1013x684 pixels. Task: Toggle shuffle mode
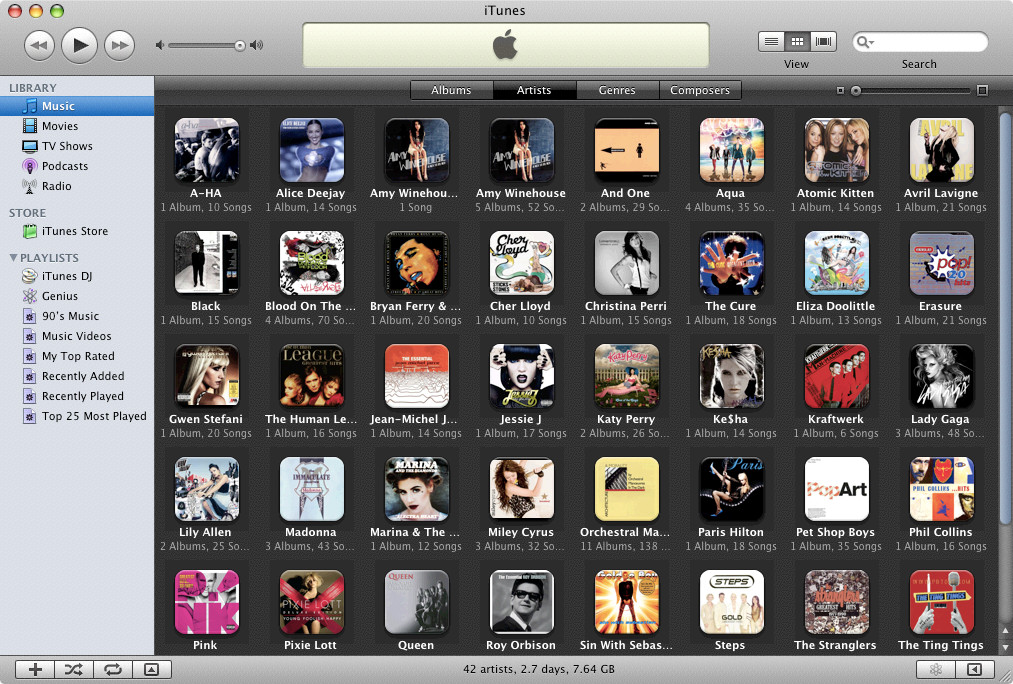point(74,670)
